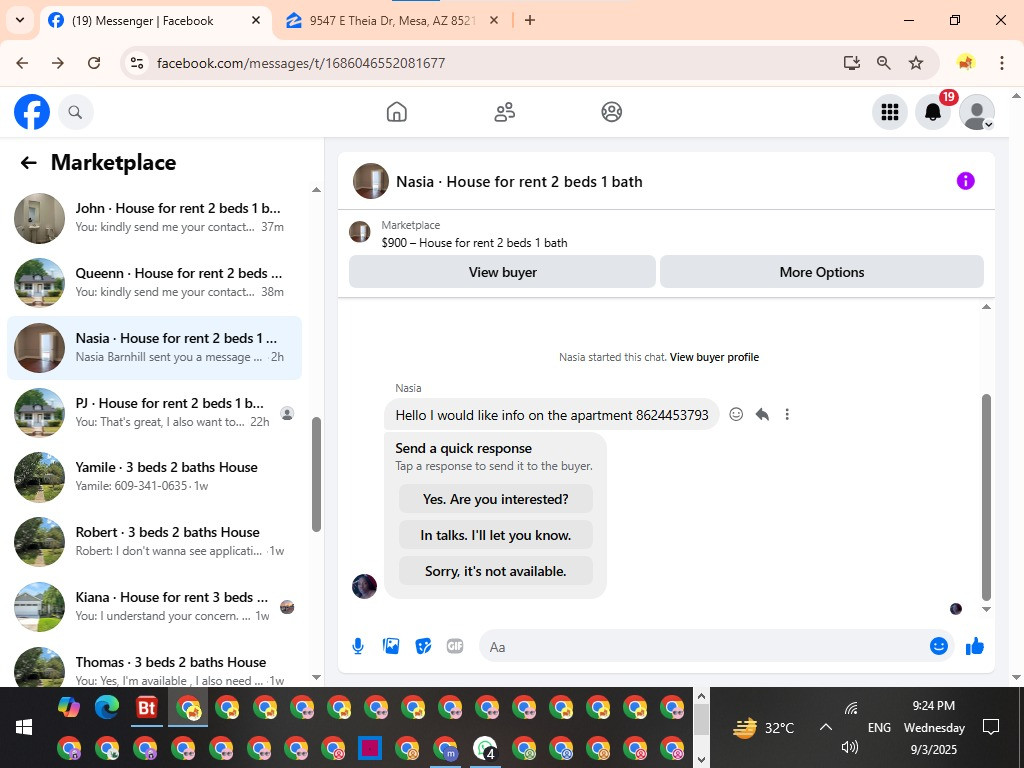Click the back arrow beside Marketplace
This screenshot has height=768, width=1024.
click(28, 163)
